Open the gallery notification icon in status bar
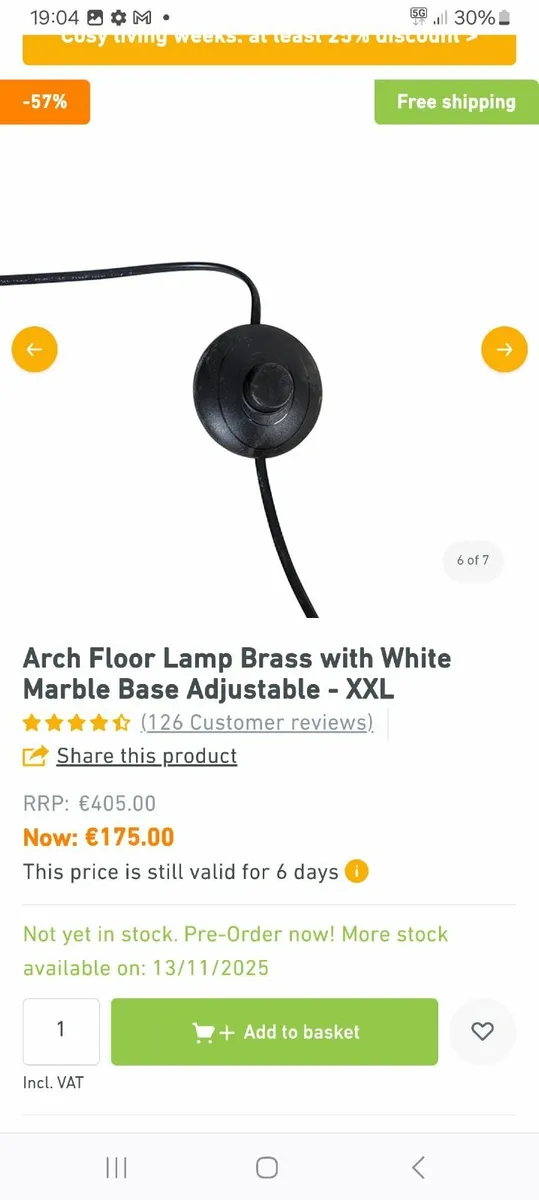This screenshot has width=539, height=1200. tap(95, 17)
